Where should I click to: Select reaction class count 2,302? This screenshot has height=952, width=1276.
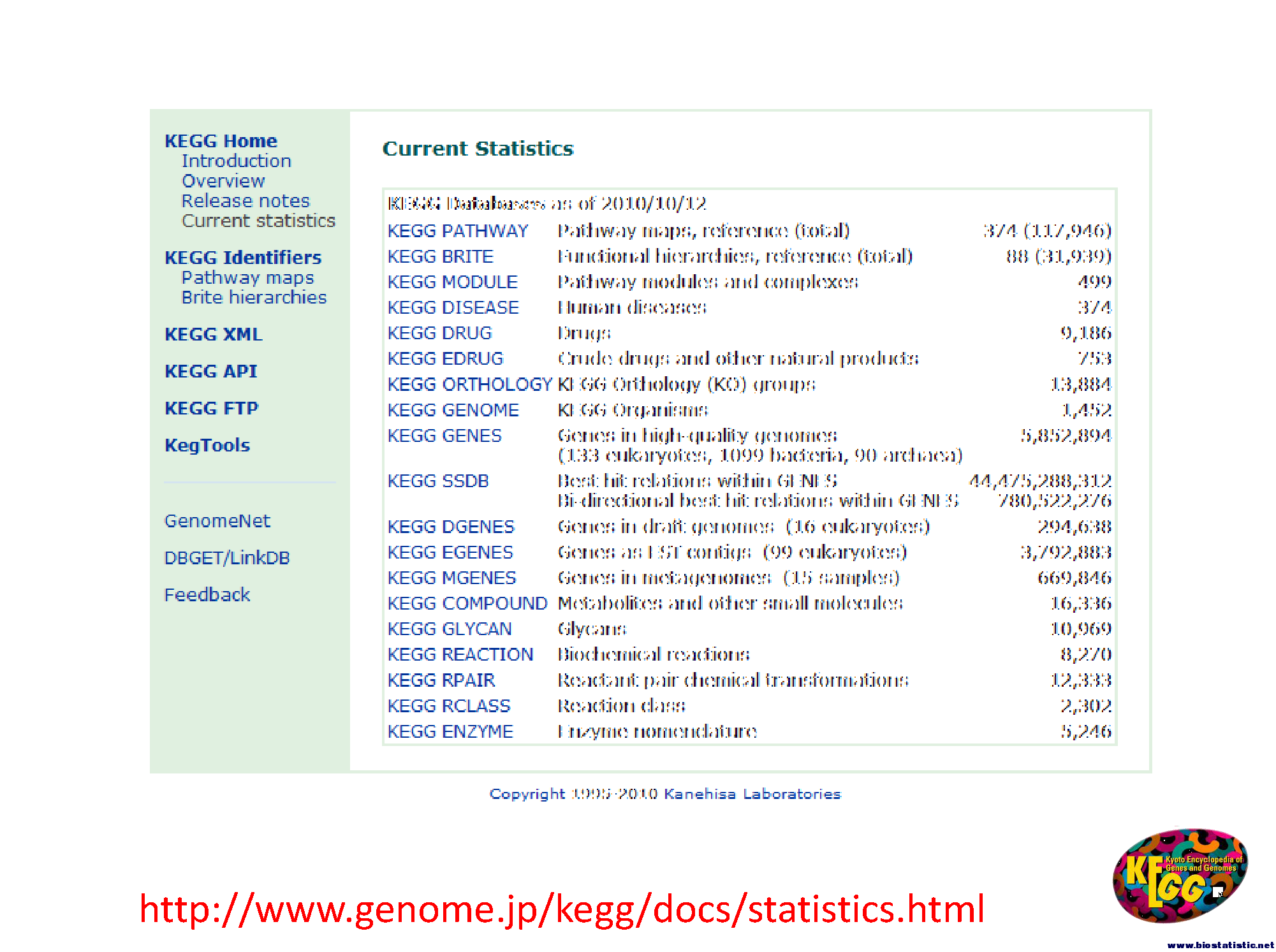(x=1087, y=706)
